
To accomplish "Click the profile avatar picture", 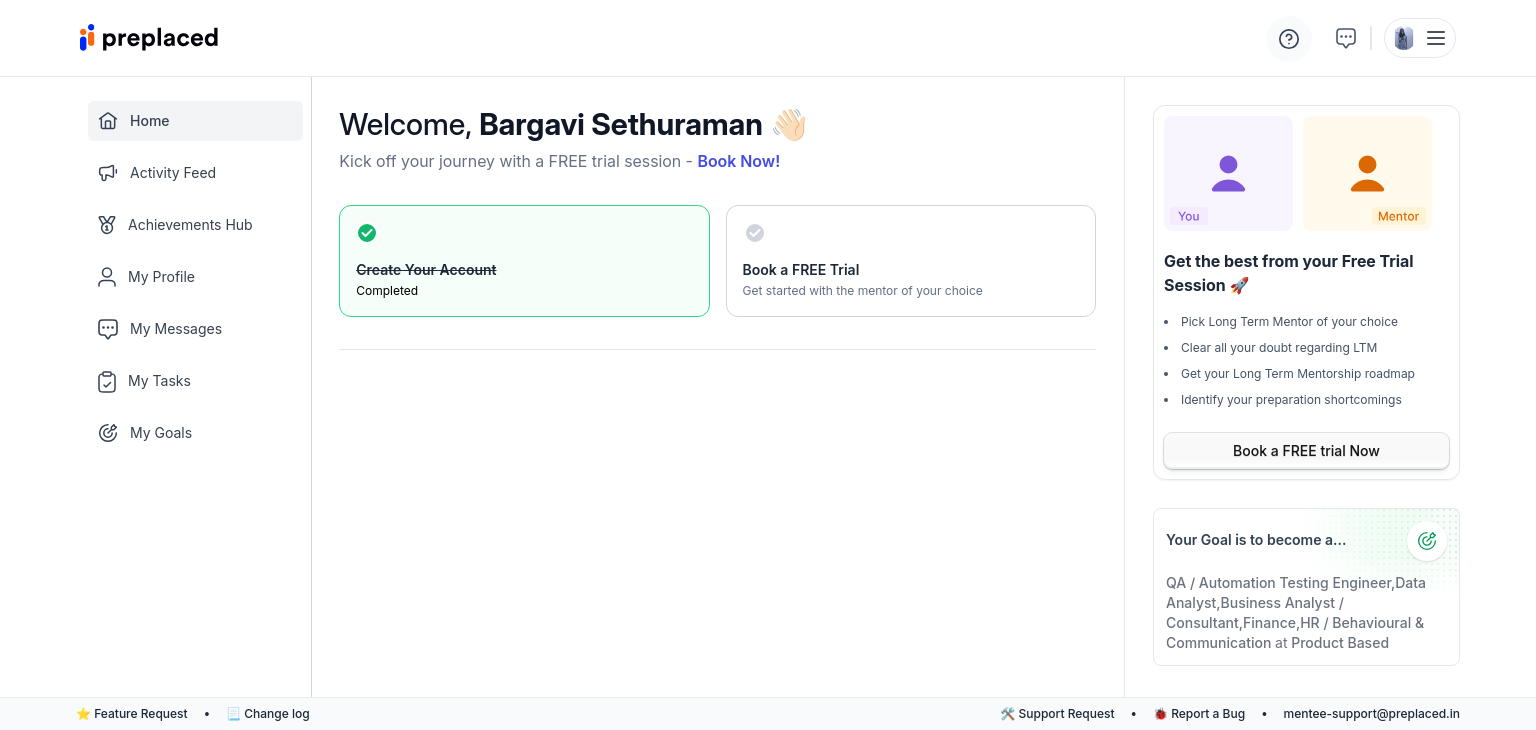I will (1404, 38).
